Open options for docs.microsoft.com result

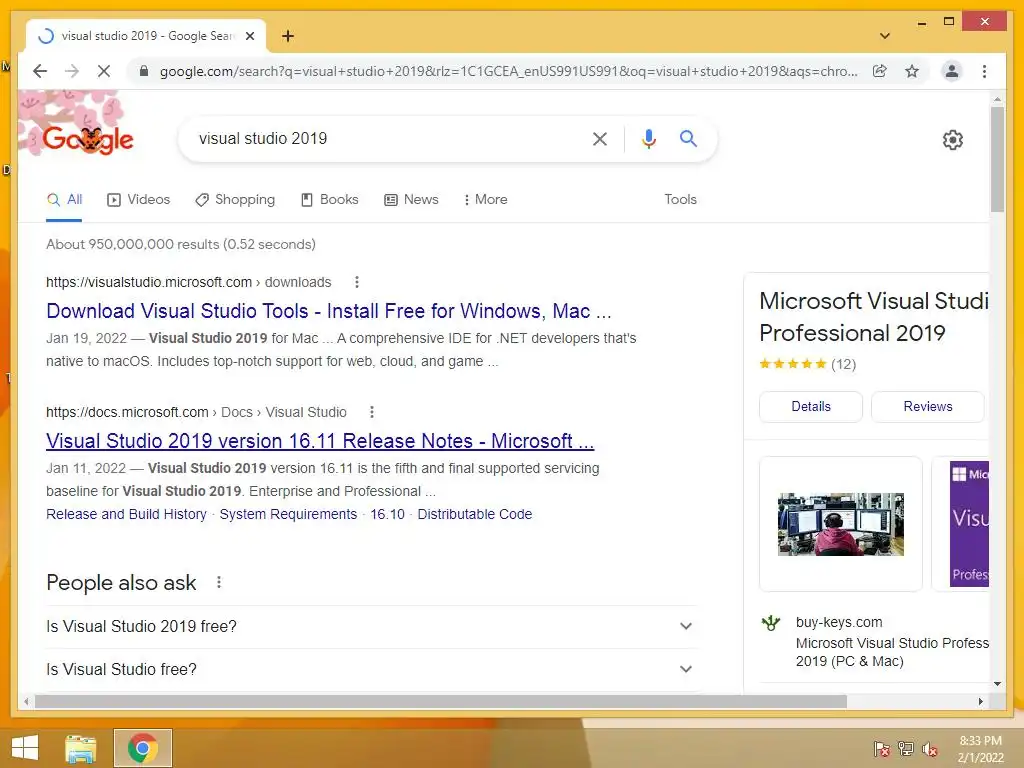tap(372, 412)
